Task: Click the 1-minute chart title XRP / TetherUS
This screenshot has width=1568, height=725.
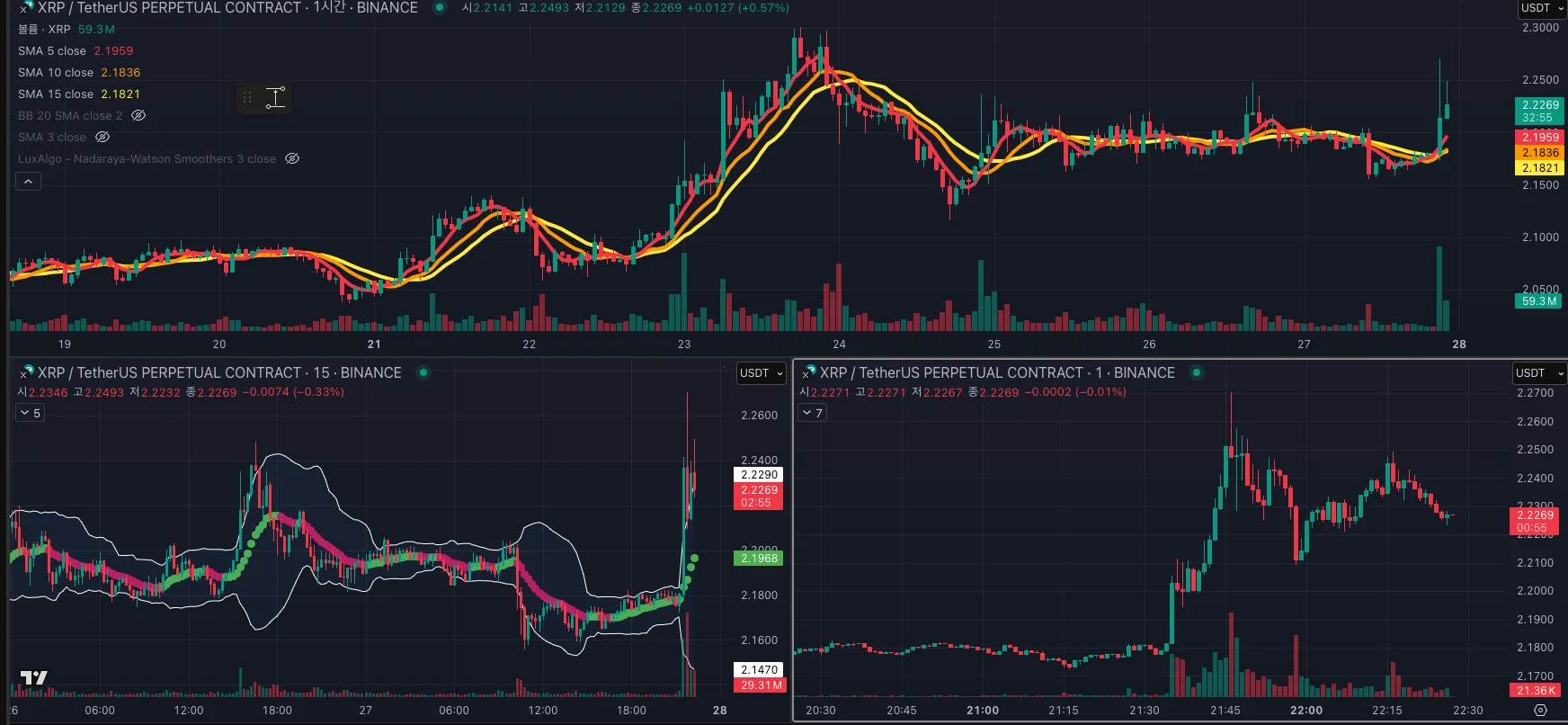Action: pos(997,372)
